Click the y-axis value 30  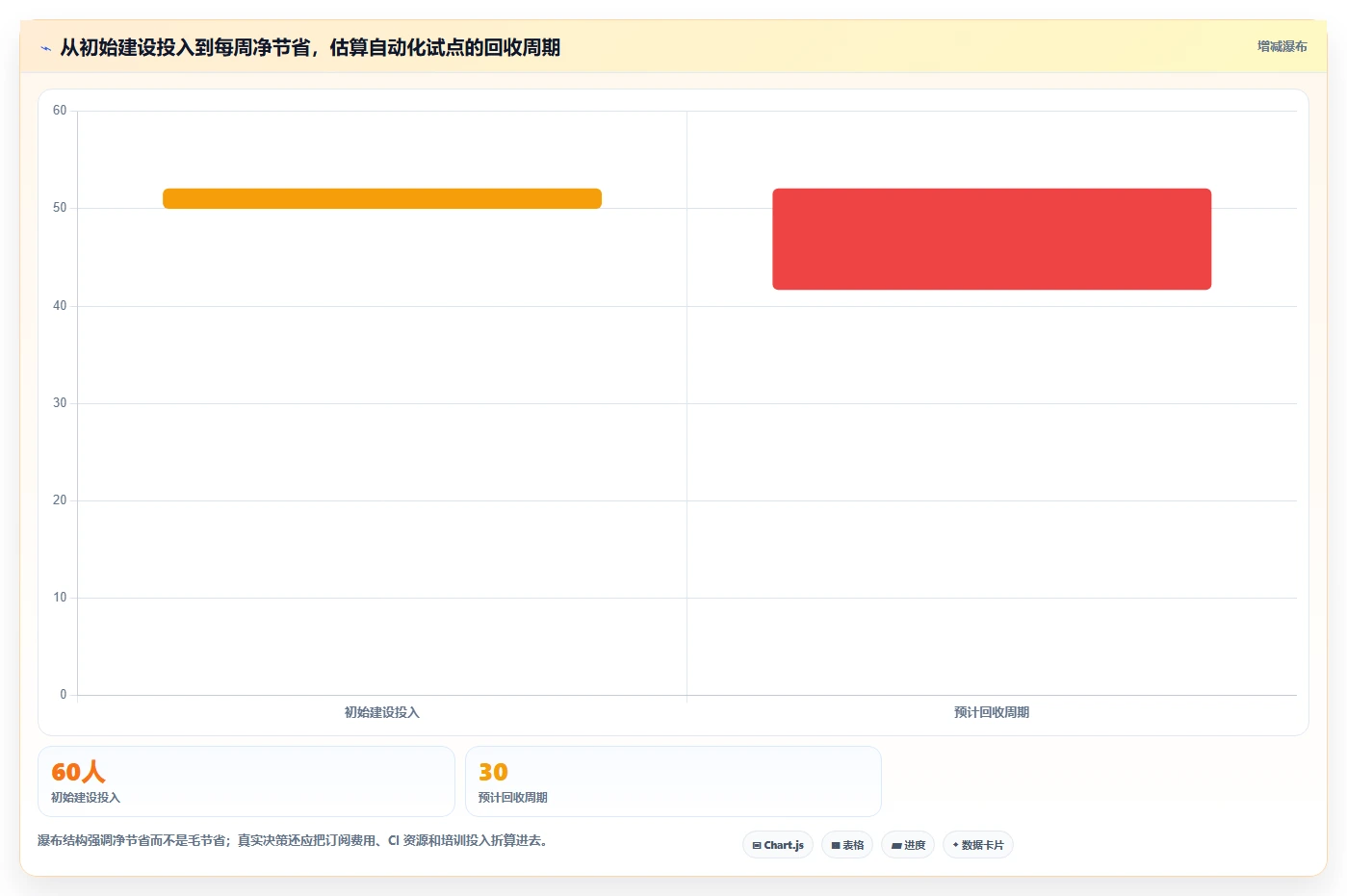click(x=60, y=403)
